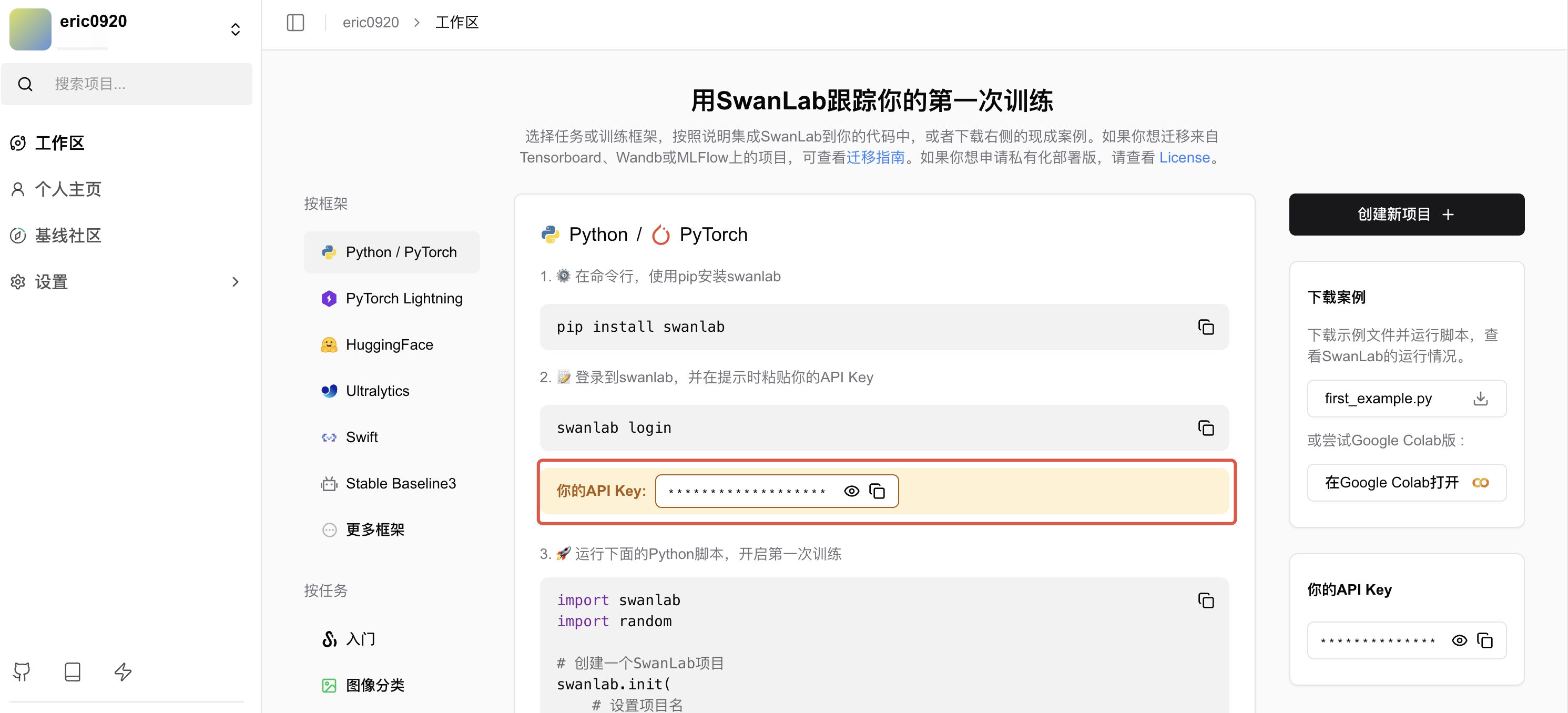Click the eric0920 profile avatar

[30, 29]
